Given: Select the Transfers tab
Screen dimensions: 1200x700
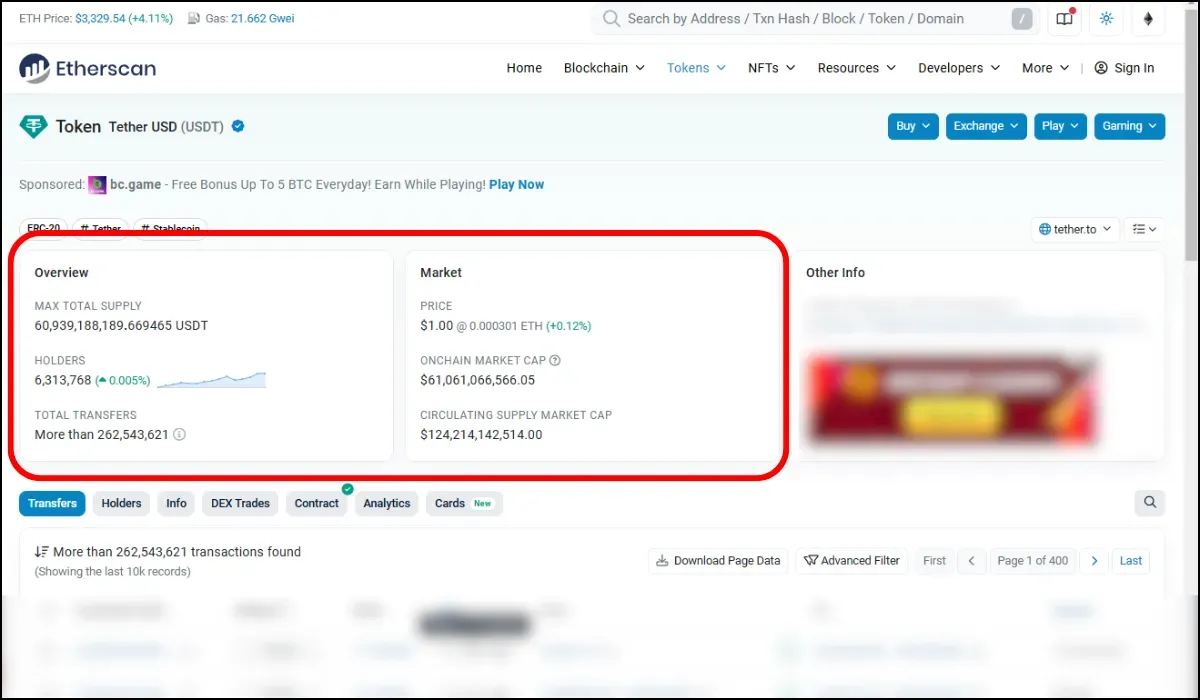Looking at the screenshot, I should [x=52, y=503].
